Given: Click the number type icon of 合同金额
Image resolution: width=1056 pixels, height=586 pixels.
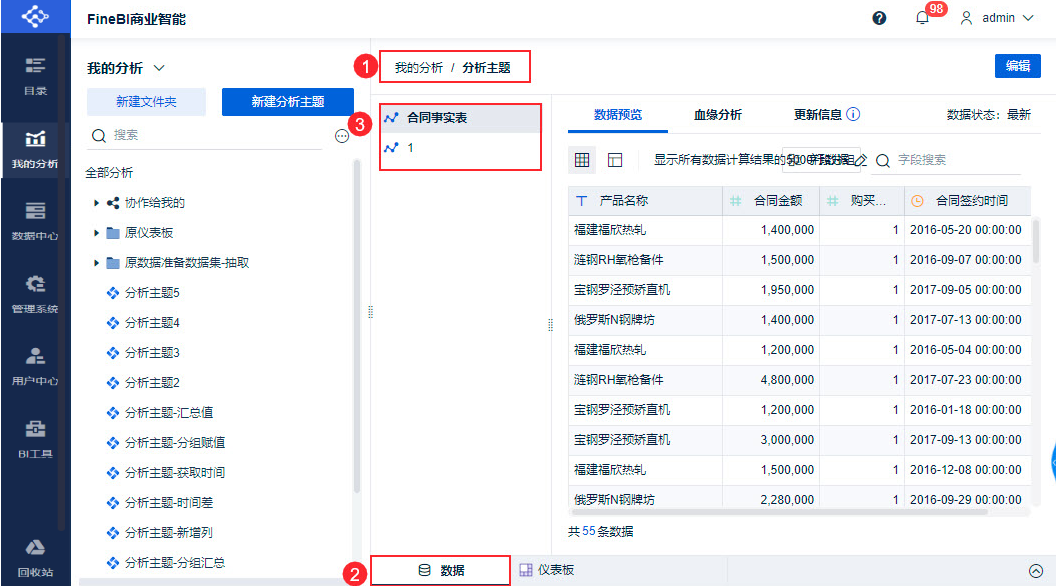Looking at the screenshot, I should [735, 201].
